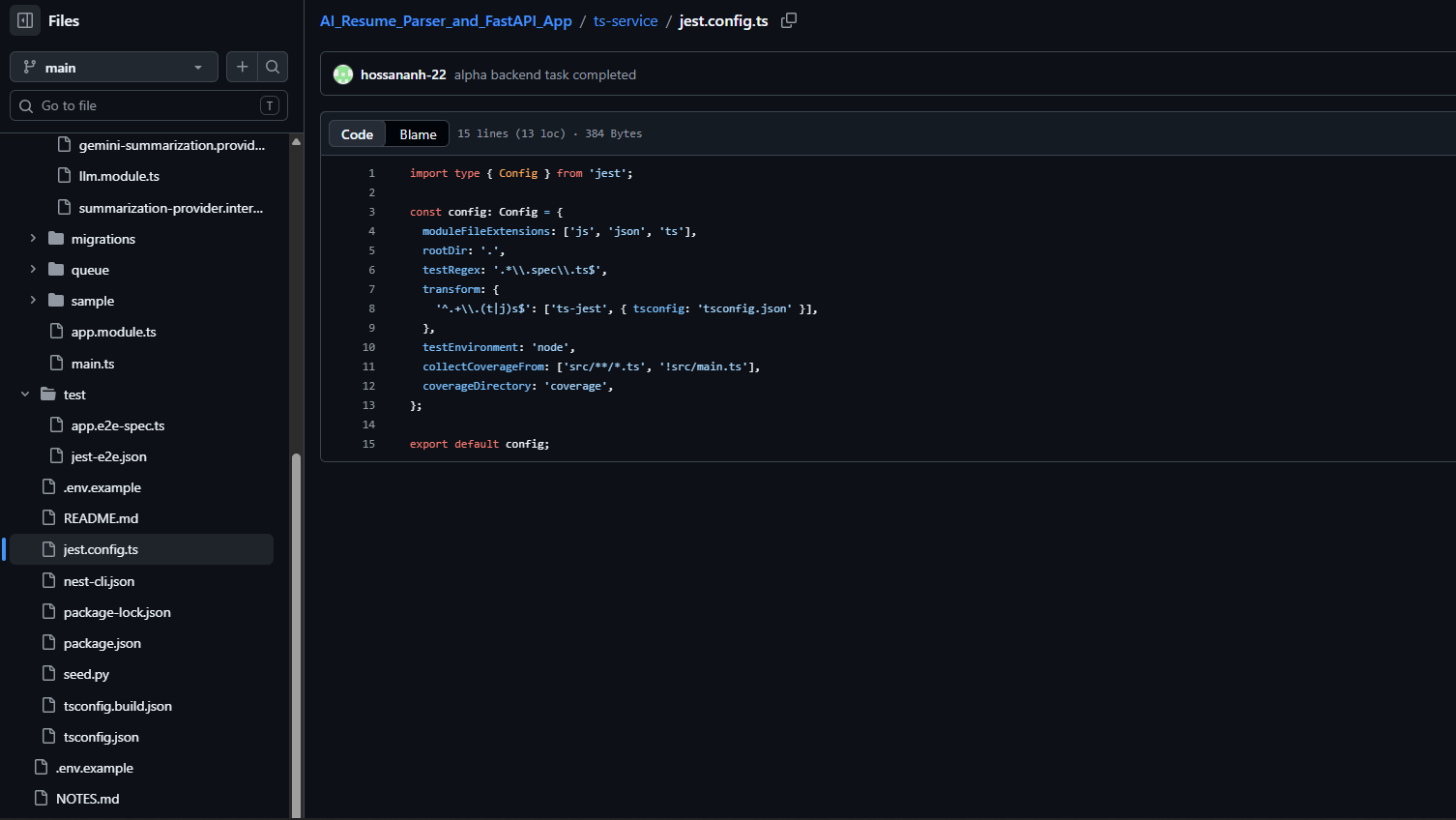Click open-folder icon beside test

[48, 394]
